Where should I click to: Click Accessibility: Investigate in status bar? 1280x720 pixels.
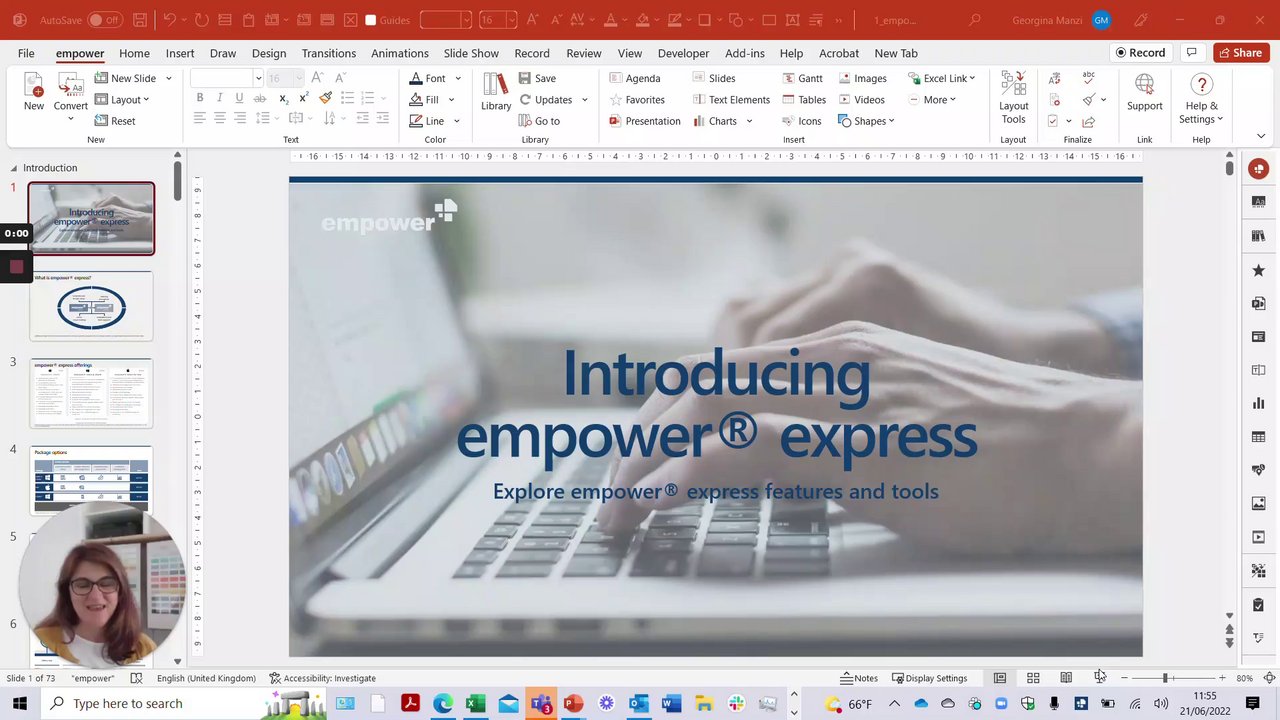[322, 678]
